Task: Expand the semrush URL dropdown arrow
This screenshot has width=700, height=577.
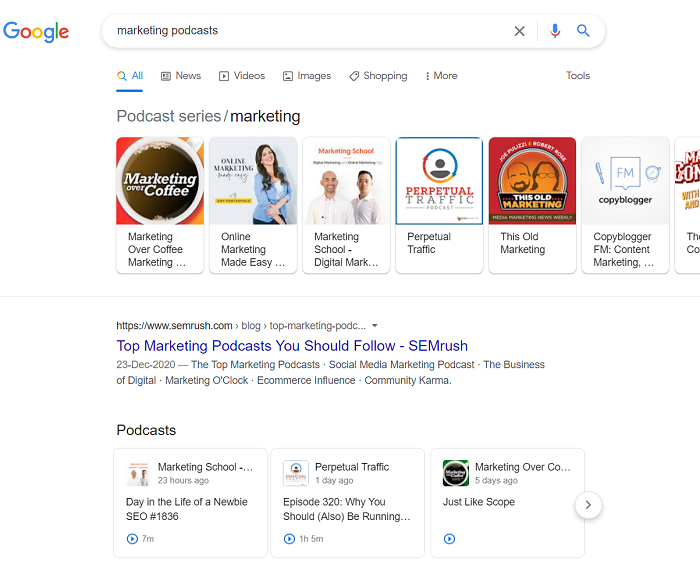Action: (x=375, y=326)
